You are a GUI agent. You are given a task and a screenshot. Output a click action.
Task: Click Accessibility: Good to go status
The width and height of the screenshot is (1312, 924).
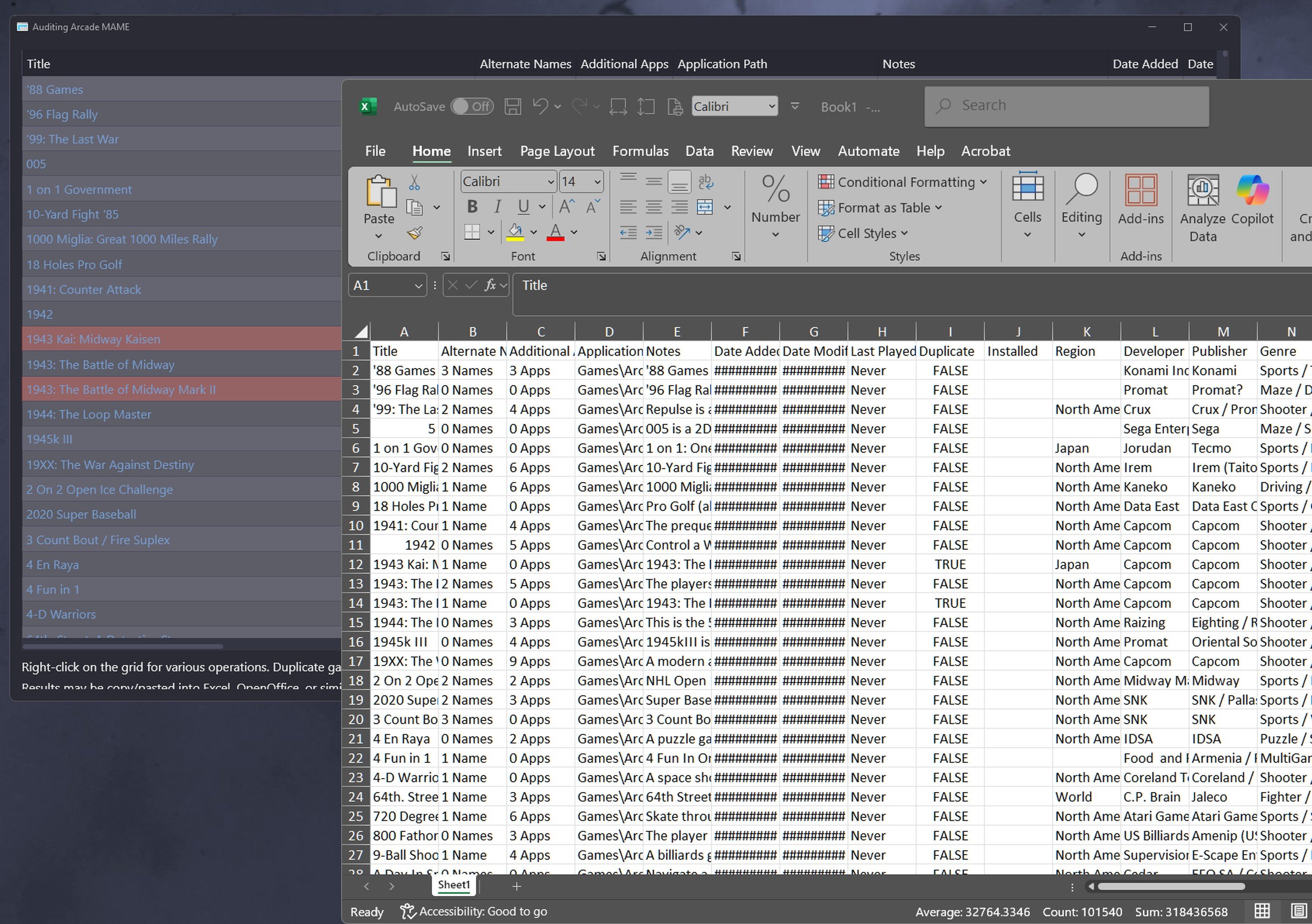[474, 911]
